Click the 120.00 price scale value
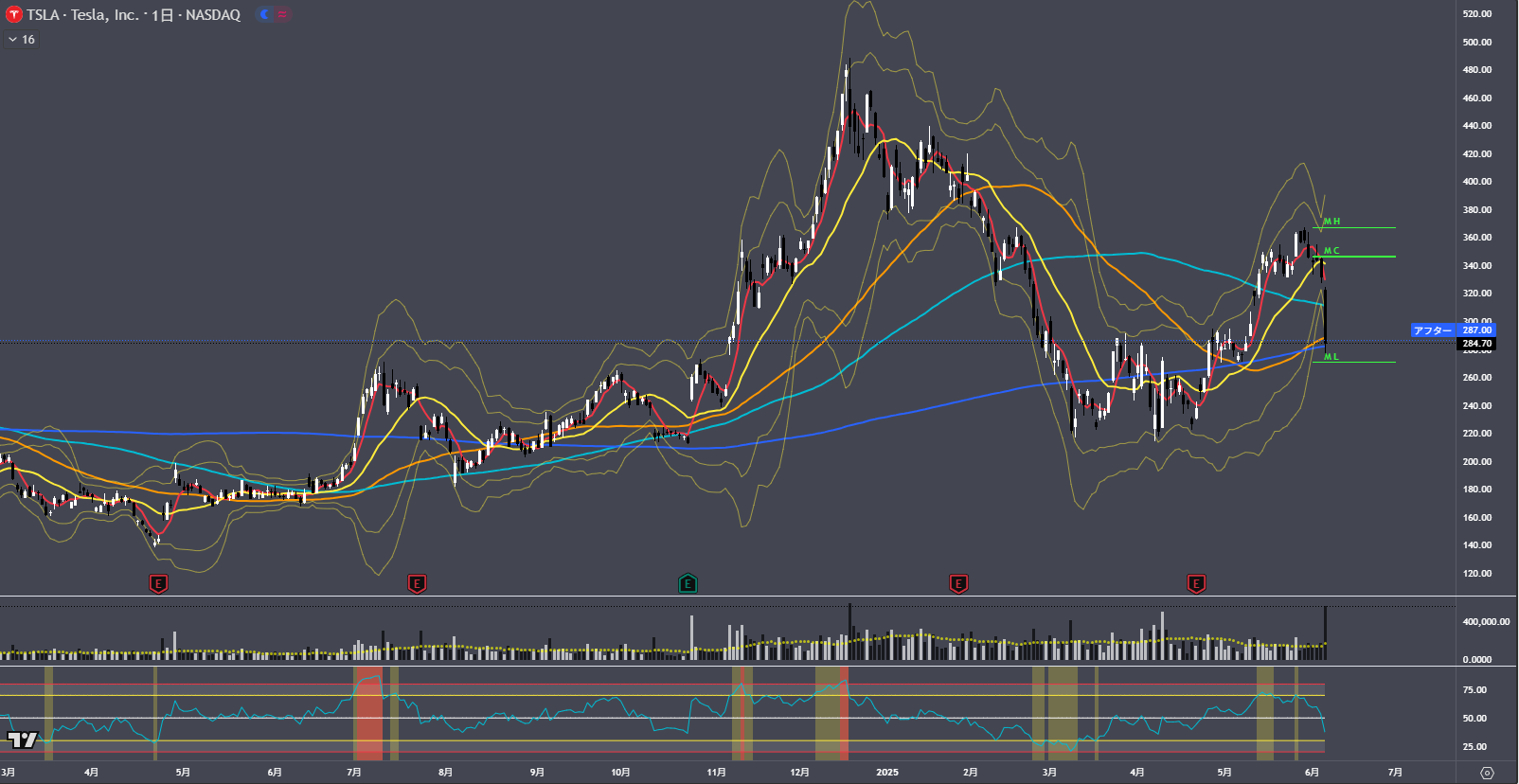Viewport: 1519px width, 784px height. 1476,573
